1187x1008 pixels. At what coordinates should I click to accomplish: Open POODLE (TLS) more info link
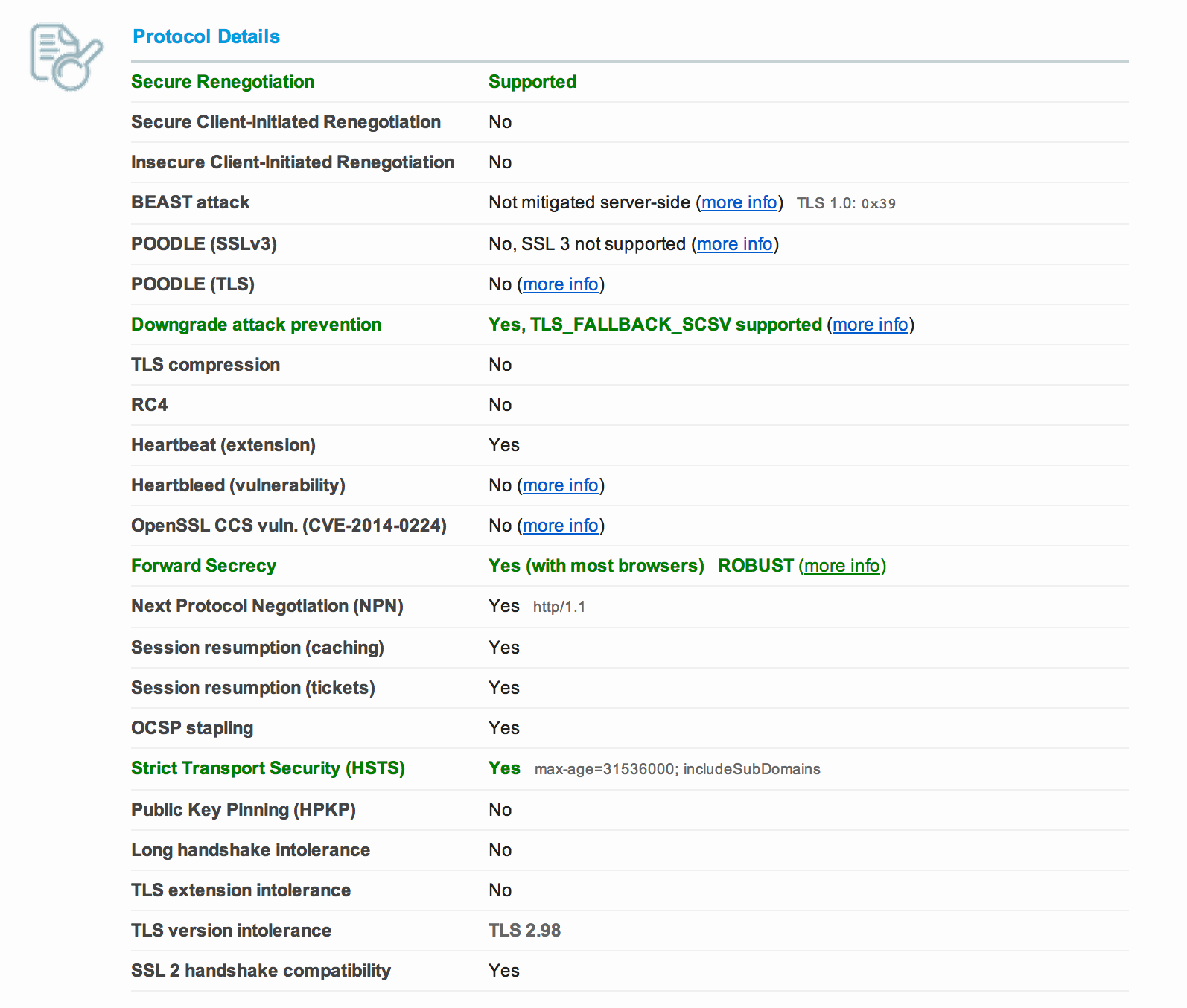[x=560, y=284]
